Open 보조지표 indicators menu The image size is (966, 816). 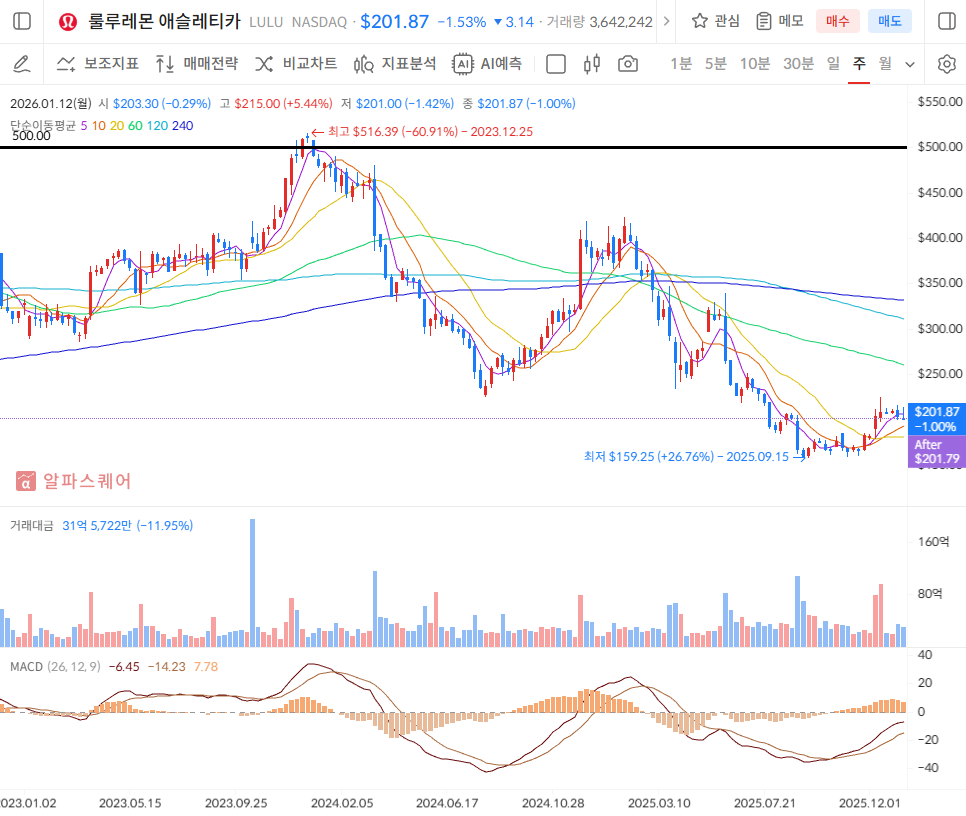(97, 64)
